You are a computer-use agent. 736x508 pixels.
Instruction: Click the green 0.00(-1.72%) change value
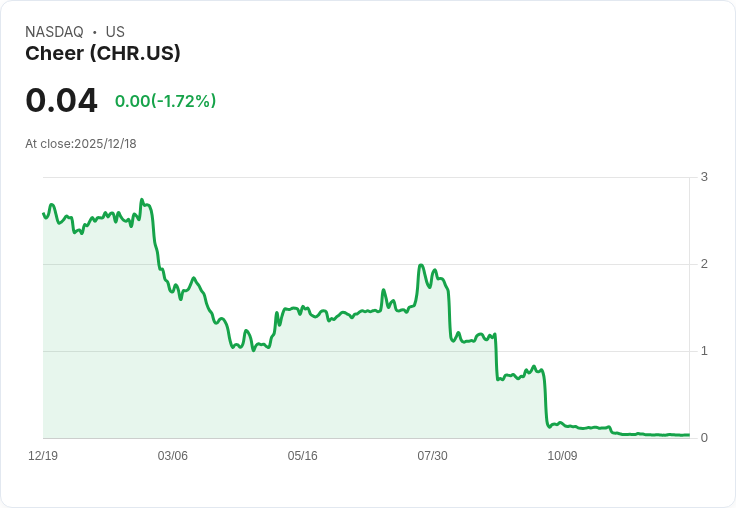pos(165,101)
